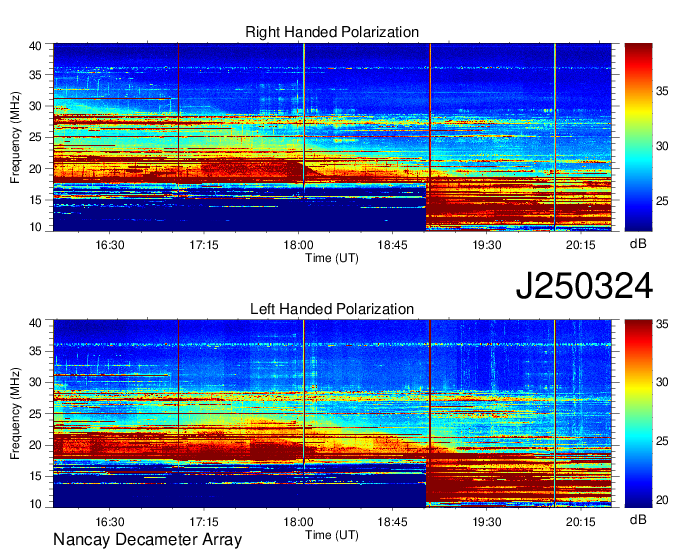Click the Left Handed Polarization colorbar
The width and height of the screenshot is (680, 552).
point(638,414)
